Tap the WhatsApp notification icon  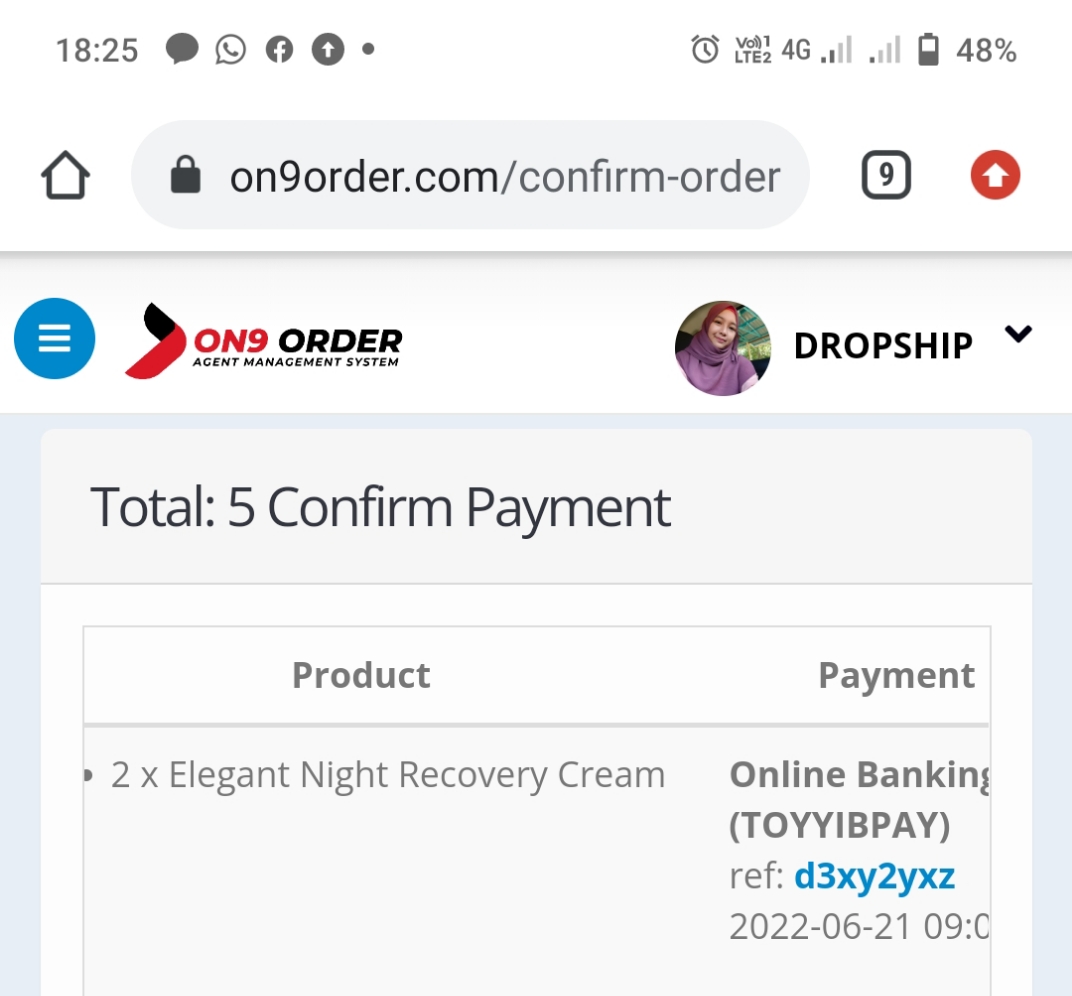230,50
